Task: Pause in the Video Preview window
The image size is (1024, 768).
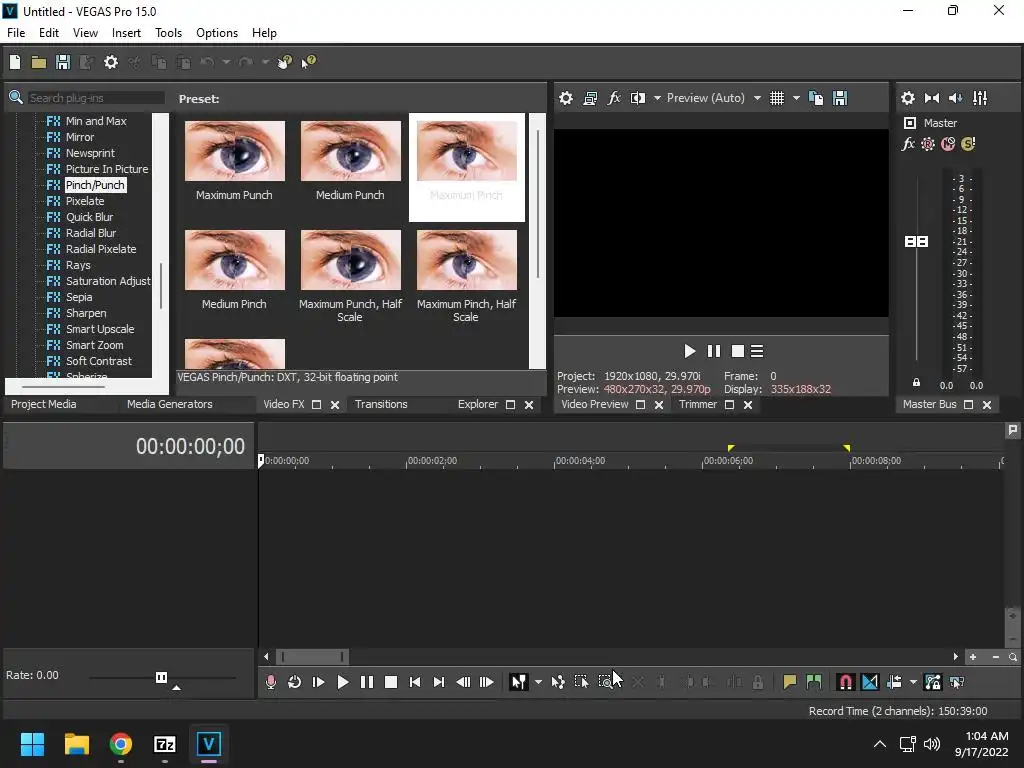Action: click(x=714, y=351)
